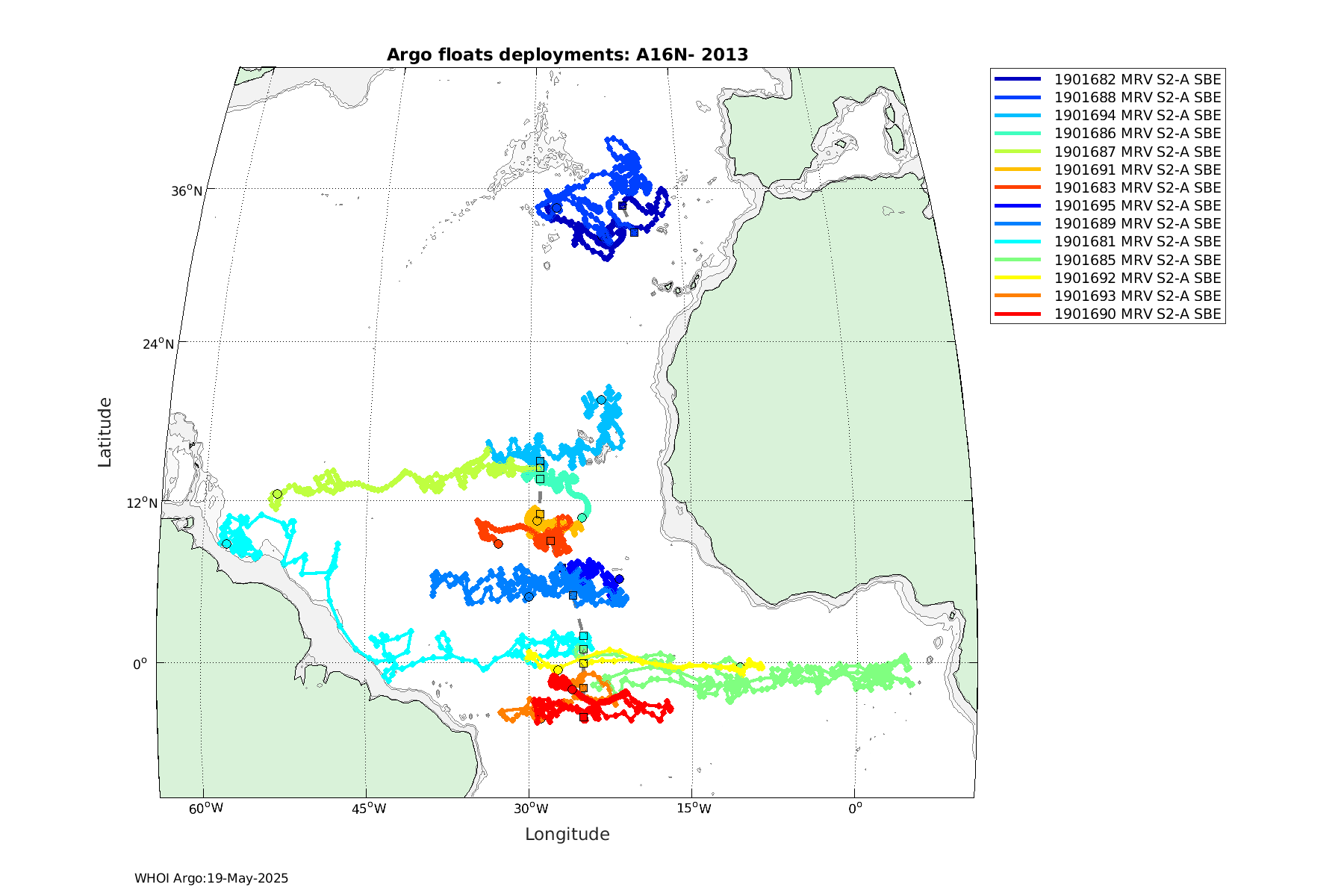
Task: Click the '60°W' longitude tick label
Action: point(205,808)
